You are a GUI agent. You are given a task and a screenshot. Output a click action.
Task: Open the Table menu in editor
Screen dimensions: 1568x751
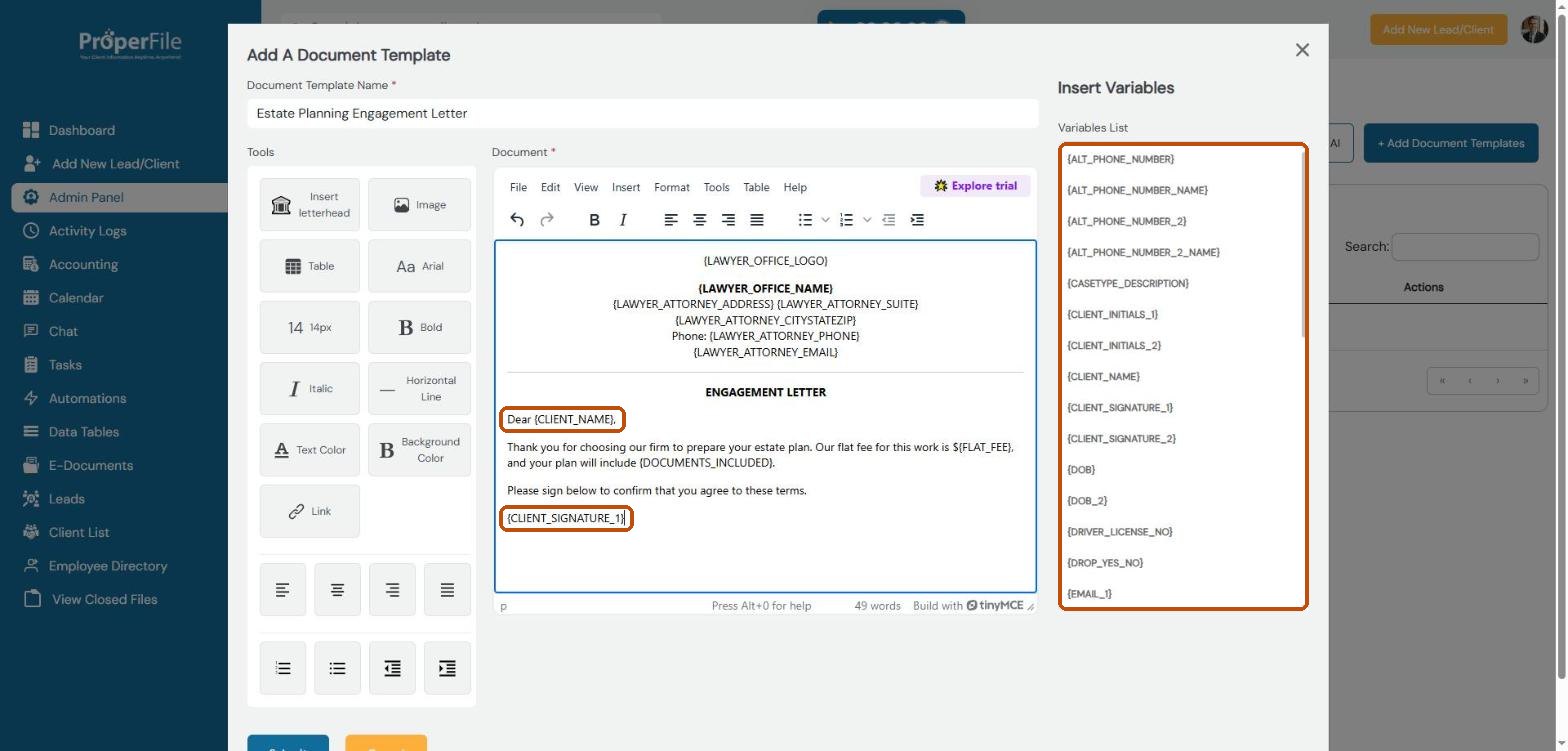tap(757, 187)
